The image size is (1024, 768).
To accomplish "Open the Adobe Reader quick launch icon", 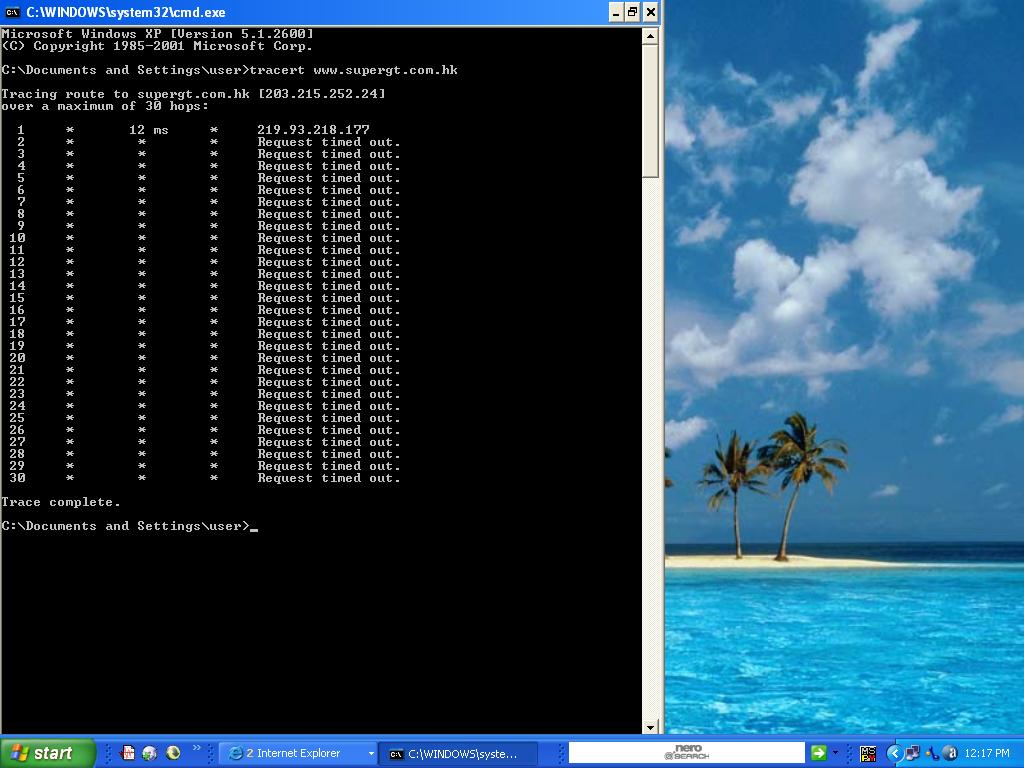I will [128, 753].
